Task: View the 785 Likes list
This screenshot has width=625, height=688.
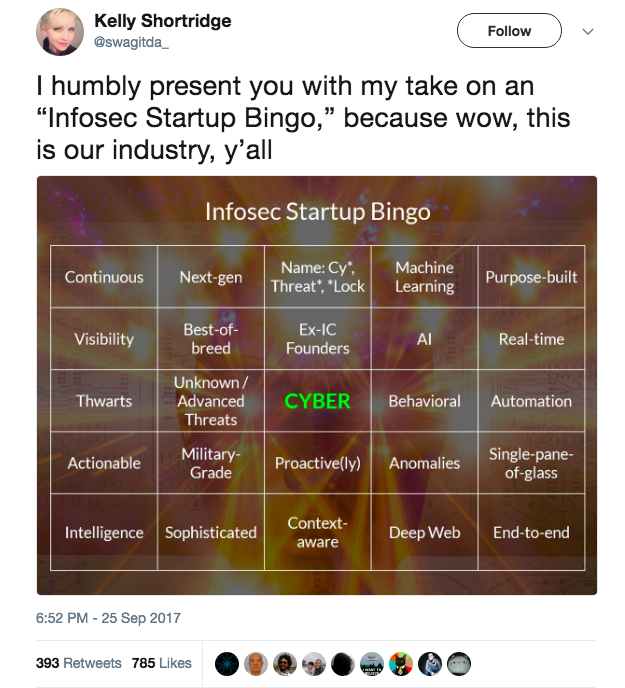Action: pos(161,663)
